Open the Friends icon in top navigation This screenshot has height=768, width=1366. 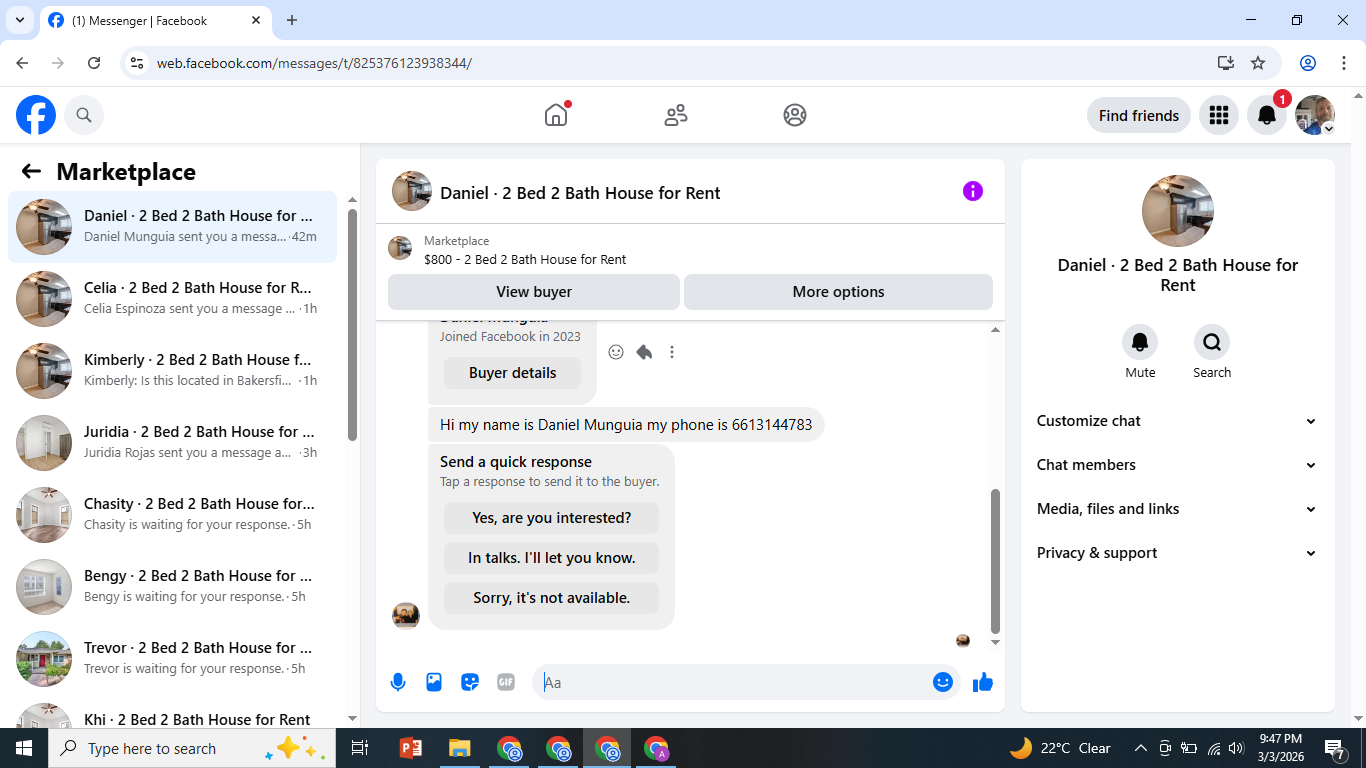(676, 115)
